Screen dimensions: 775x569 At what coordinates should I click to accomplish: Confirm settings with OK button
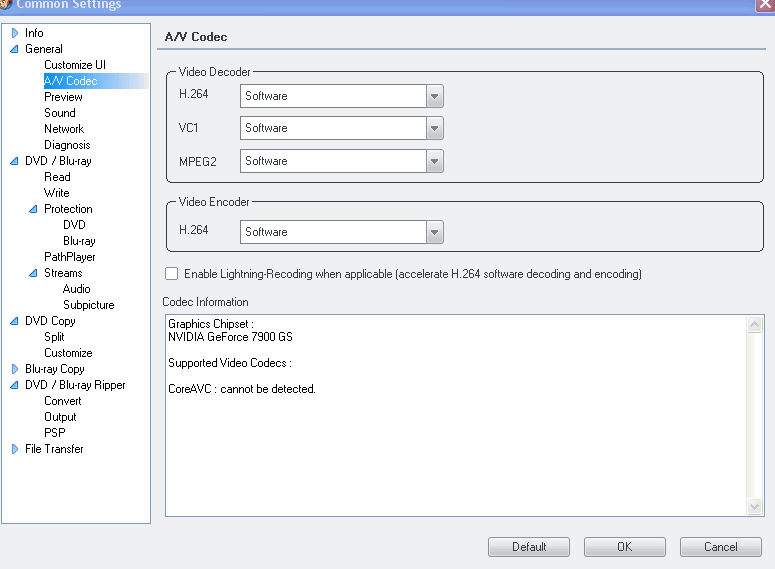point(625,547)
